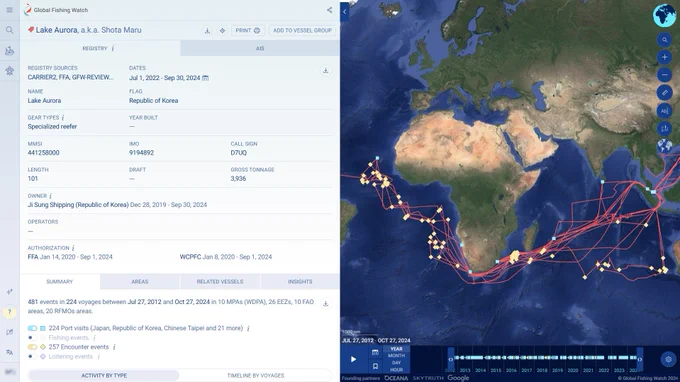Select the Insights tab
Viewport: 680px width, 382px height.
coord(300,282)
